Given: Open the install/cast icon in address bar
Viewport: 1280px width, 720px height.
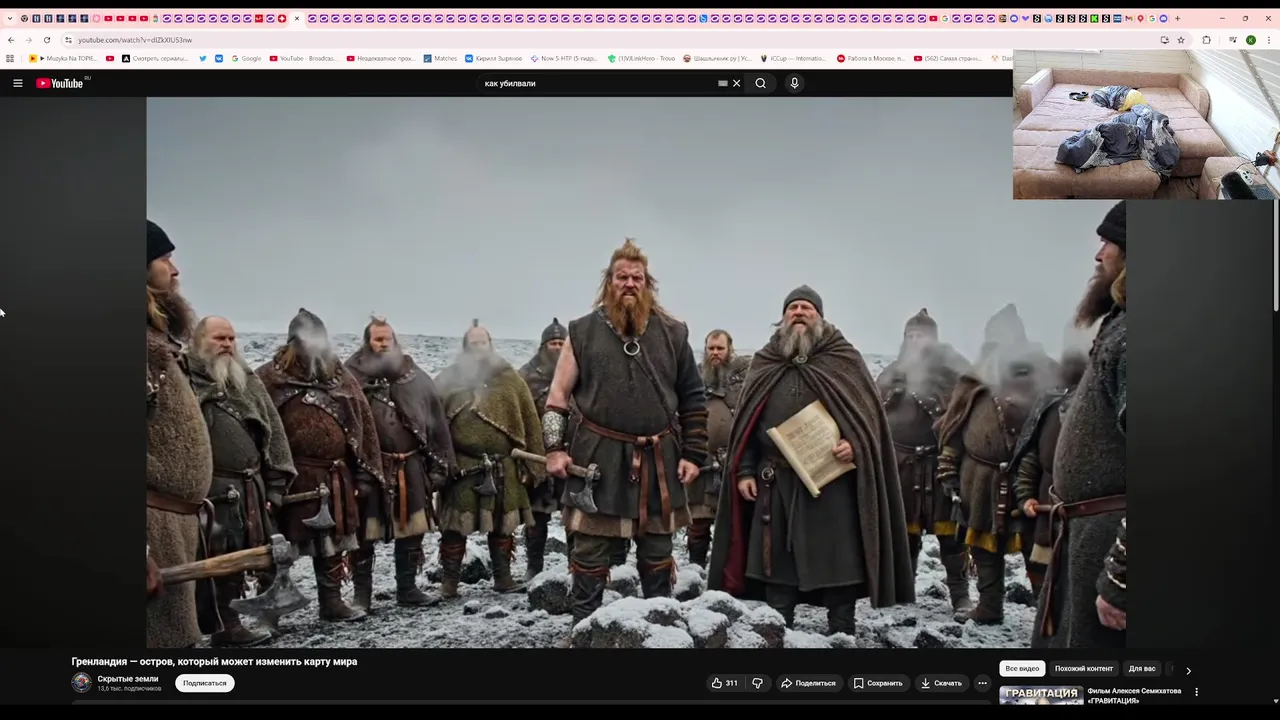Looking at the screenshot, I should (1164, 40).
